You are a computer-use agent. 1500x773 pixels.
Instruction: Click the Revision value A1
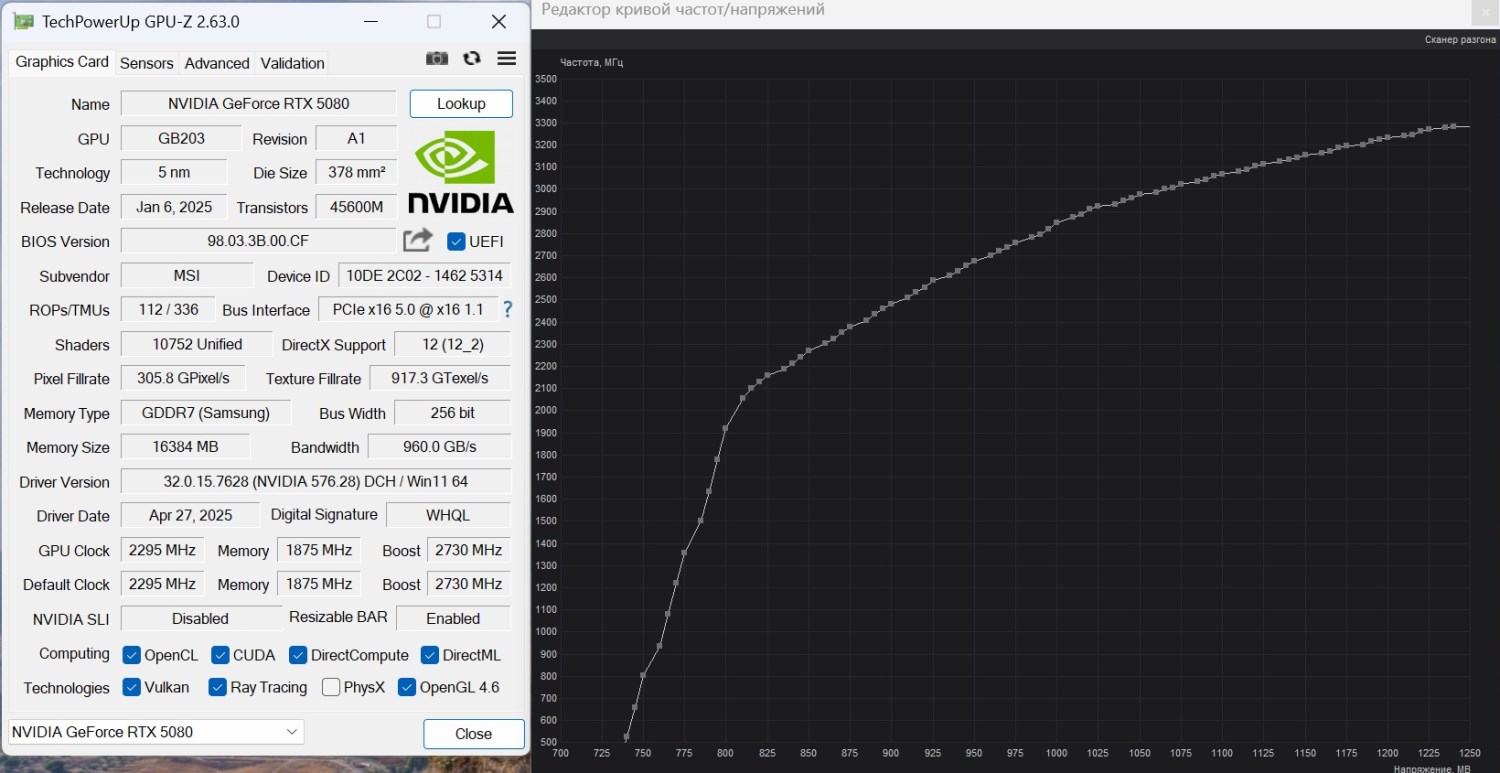[x=356, y=138]
